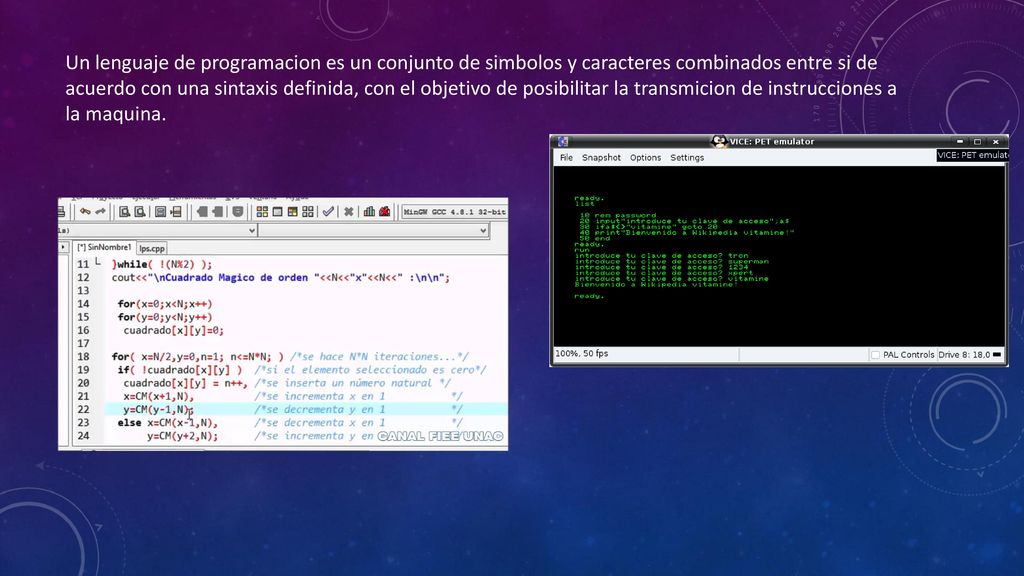This screenshot has height=576, width=1024.
Task: Click the tab scroll arrow left of SinNombre1
Action: (63, 248)
